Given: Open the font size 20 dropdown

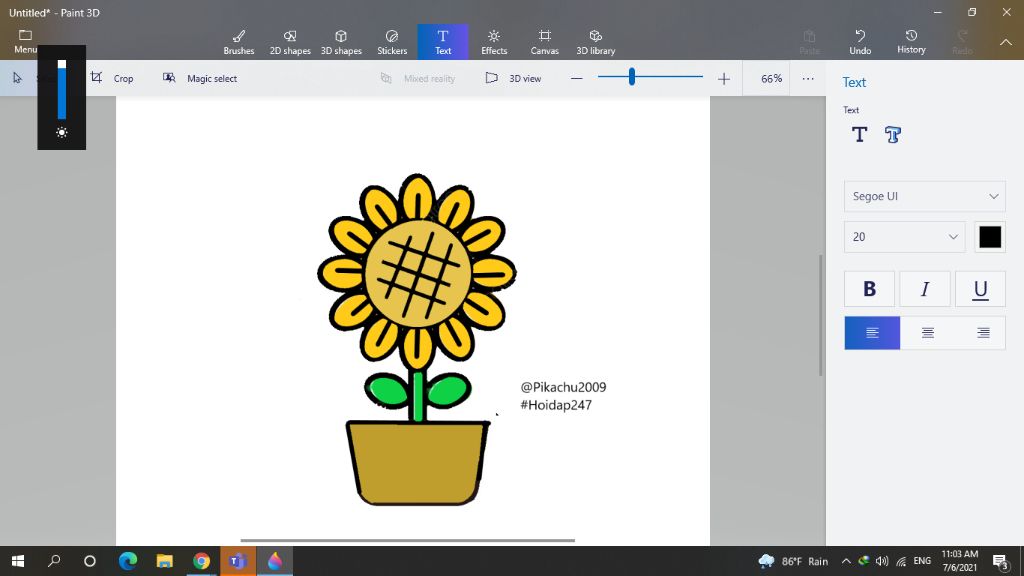Looking at the screenshot, I should tap(904, 237).
